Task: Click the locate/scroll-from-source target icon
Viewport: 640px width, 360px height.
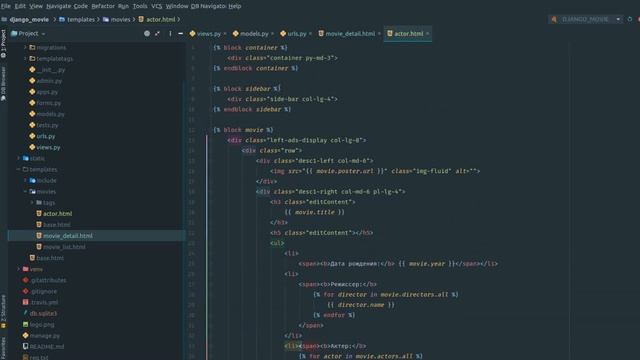Action: [x=147, y=33]
